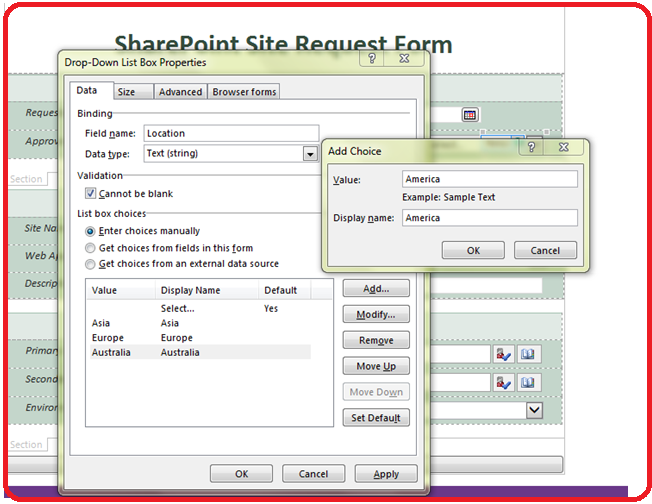Click the date picker calendar icon
652x504 pixels.
coord(470,115)
